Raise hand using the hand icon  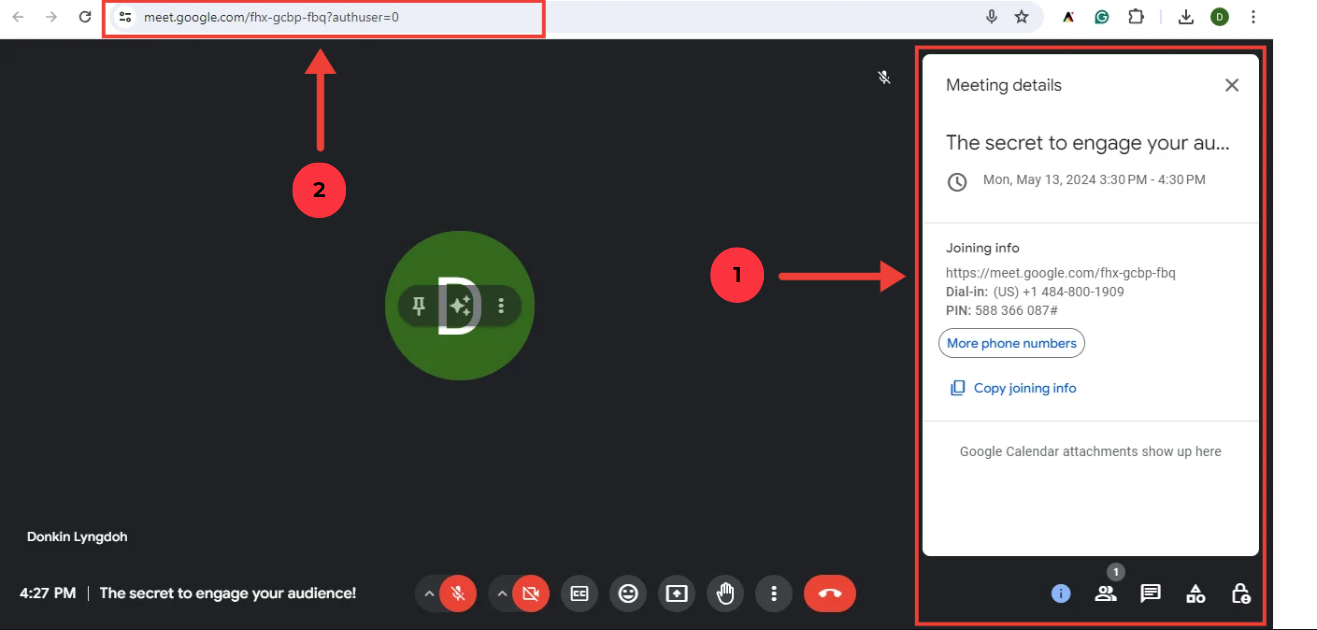(x=725, y=593)
